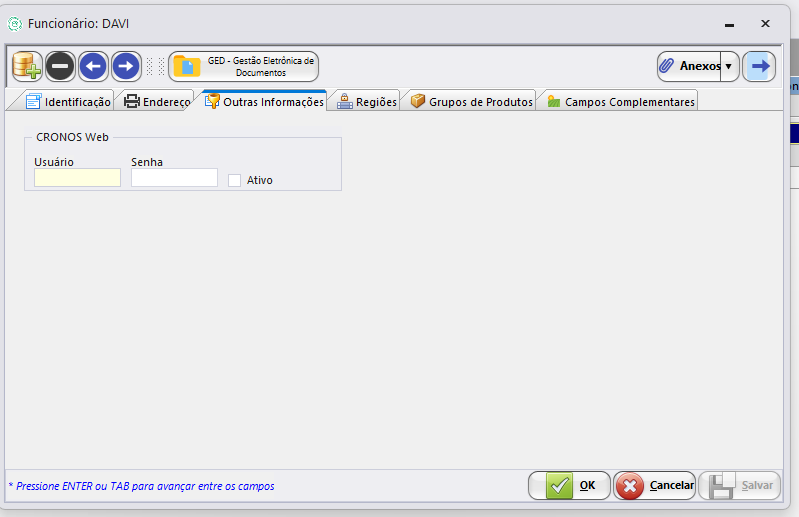
Task: Go to previous record with left arrow
Action: [x=93, y=67]
